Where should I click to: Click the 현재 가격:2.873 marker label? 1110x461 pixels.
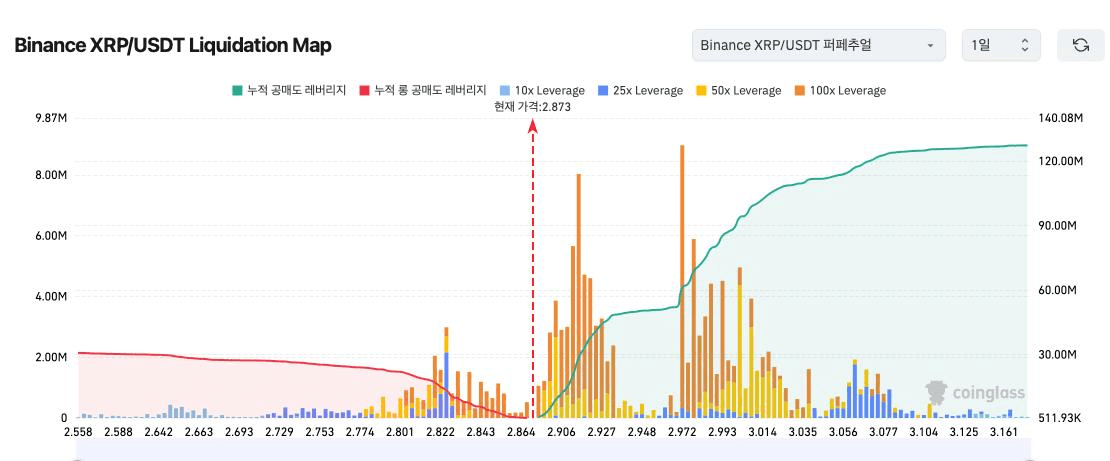coord(533,108)
